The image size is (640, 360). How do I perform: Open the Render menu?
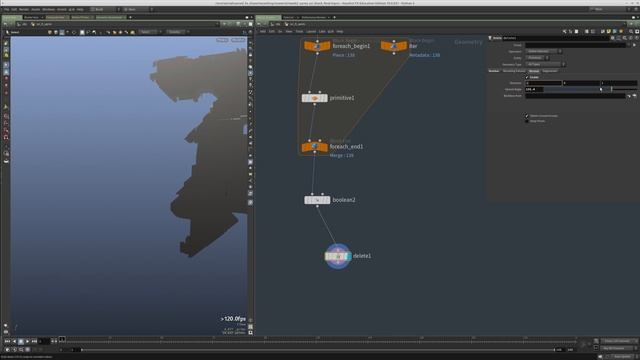pyautogui.click(x=24, y=9)
